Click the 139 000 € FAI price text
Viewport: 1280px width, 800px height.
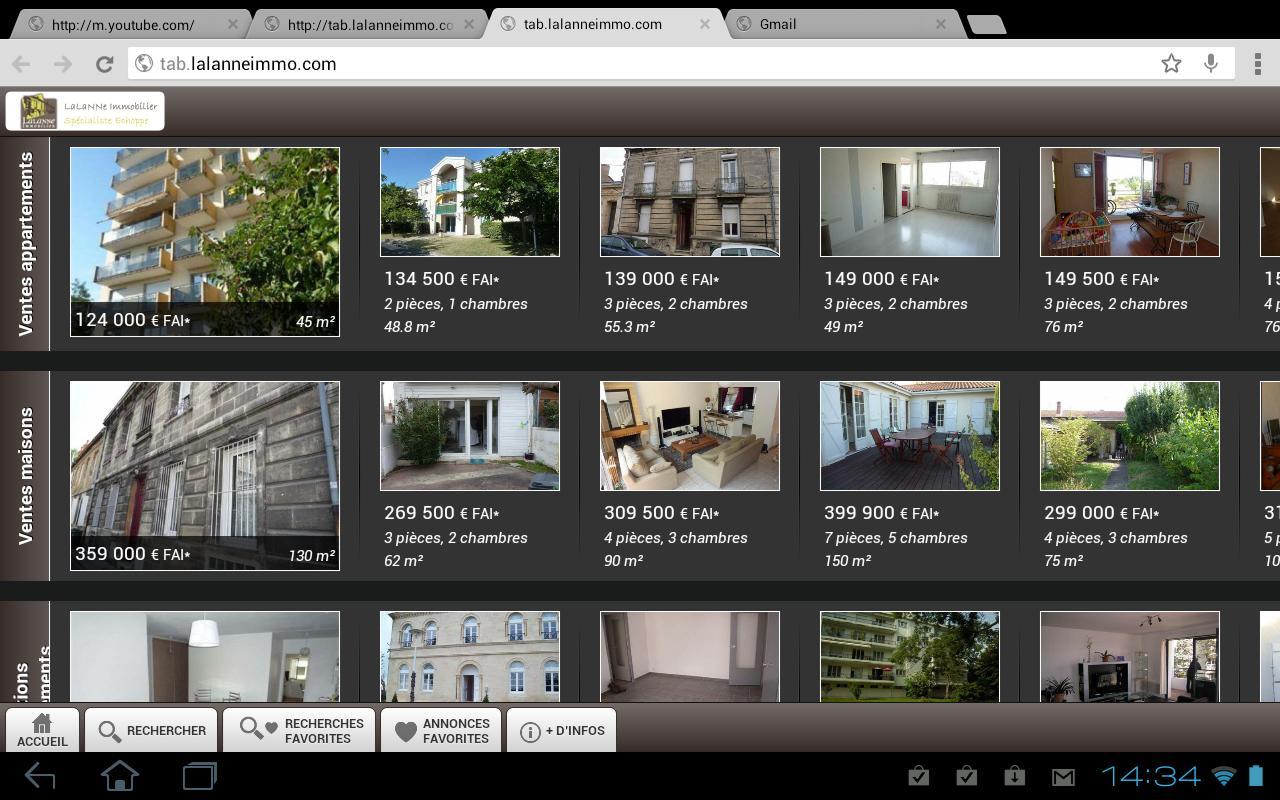click(662, 279)
